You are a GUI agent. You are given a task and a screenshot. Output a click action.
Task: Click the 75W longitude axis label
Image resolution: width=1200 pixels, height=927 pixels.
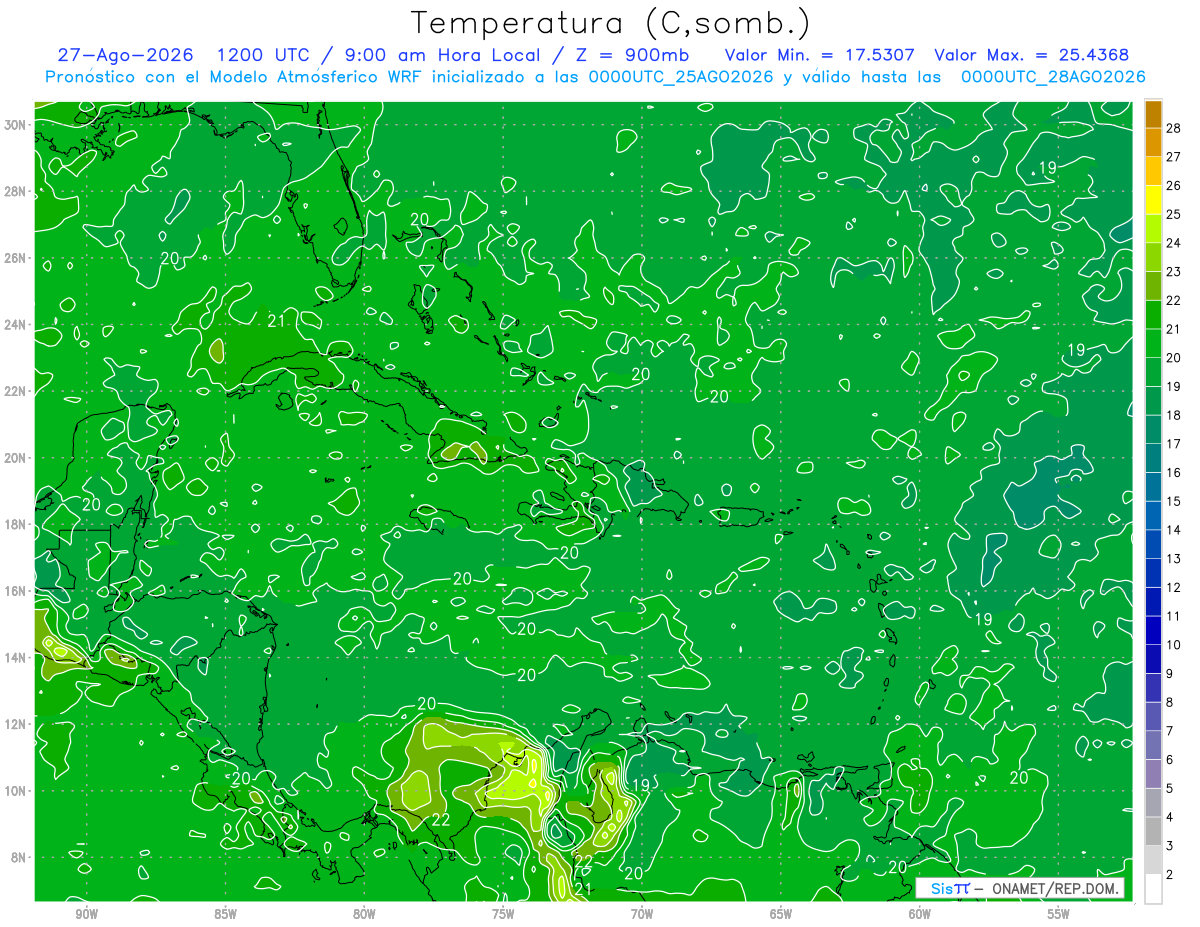(503, 914)
